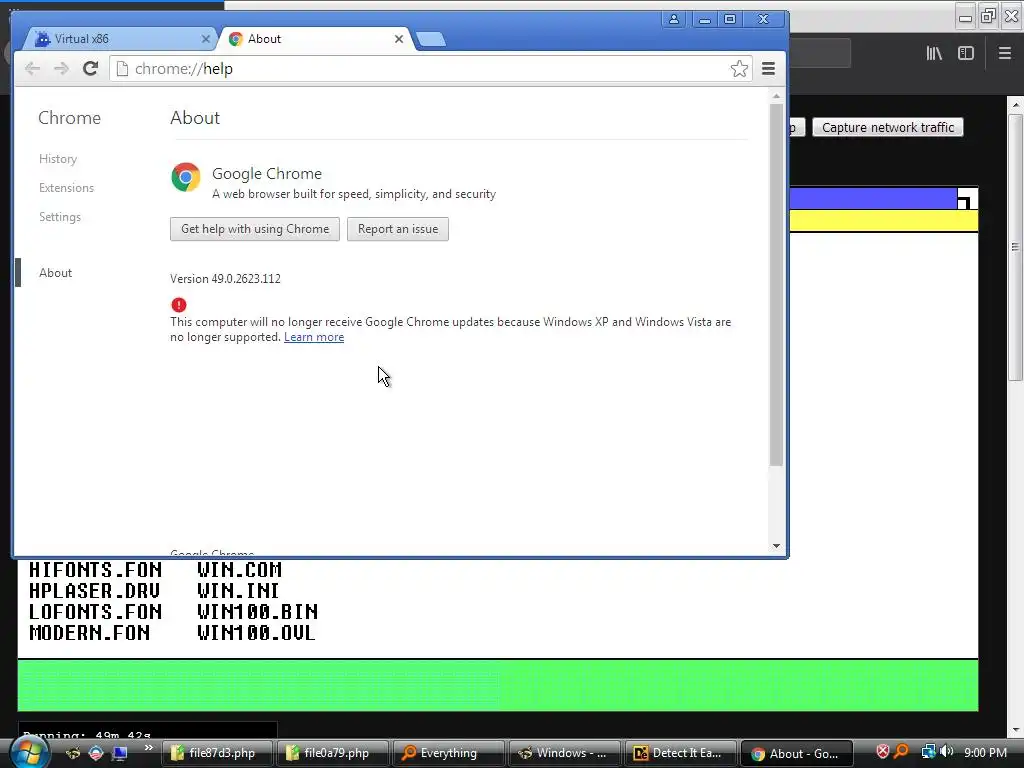Image resolution: width=1024 pixels, height=768 pixels.
Task: Click MODERN.FON in the emulator screen
Action: coord(89,632)
